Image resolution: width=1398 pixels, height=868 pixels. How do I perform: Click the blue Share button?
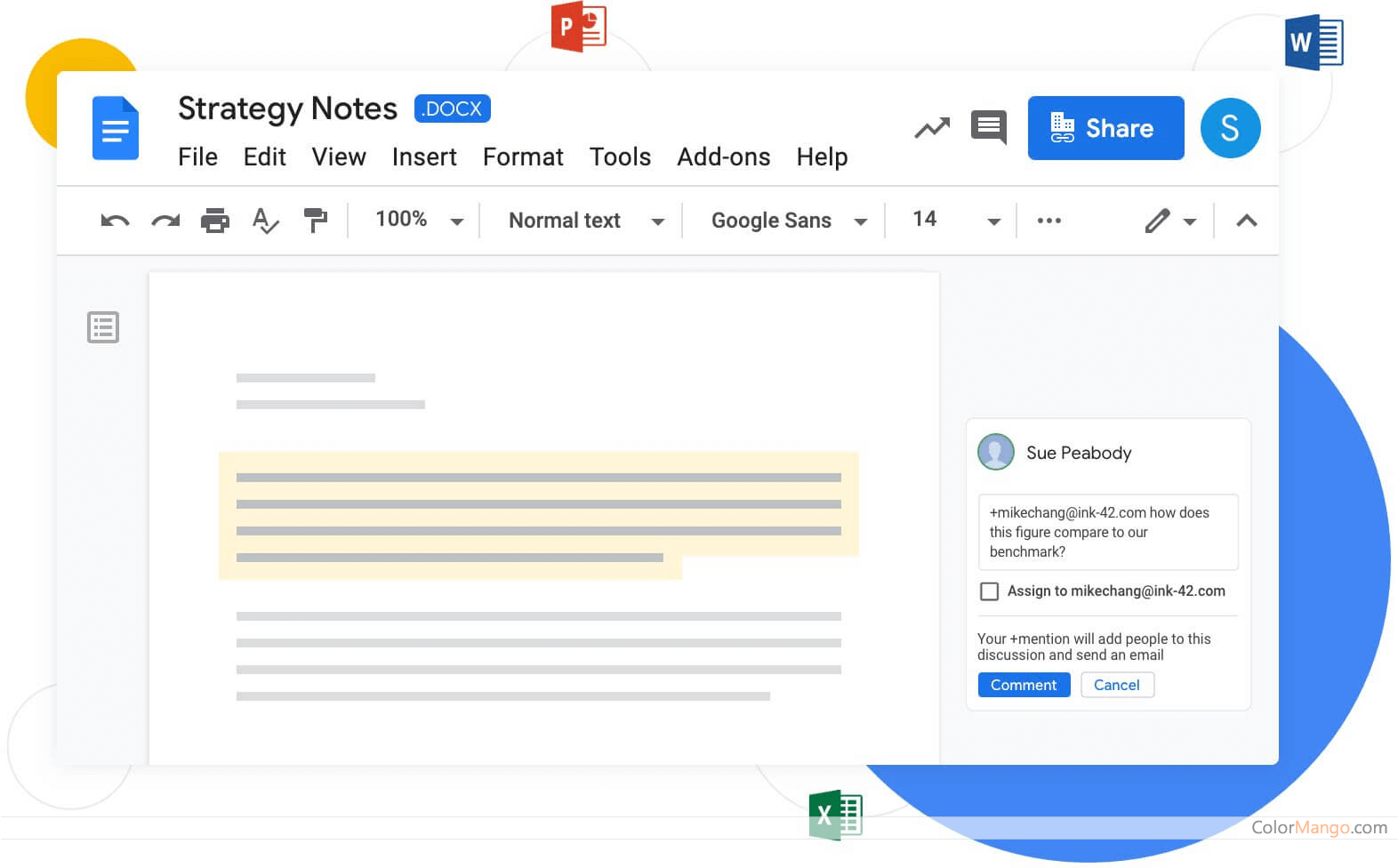(1105, 128)
